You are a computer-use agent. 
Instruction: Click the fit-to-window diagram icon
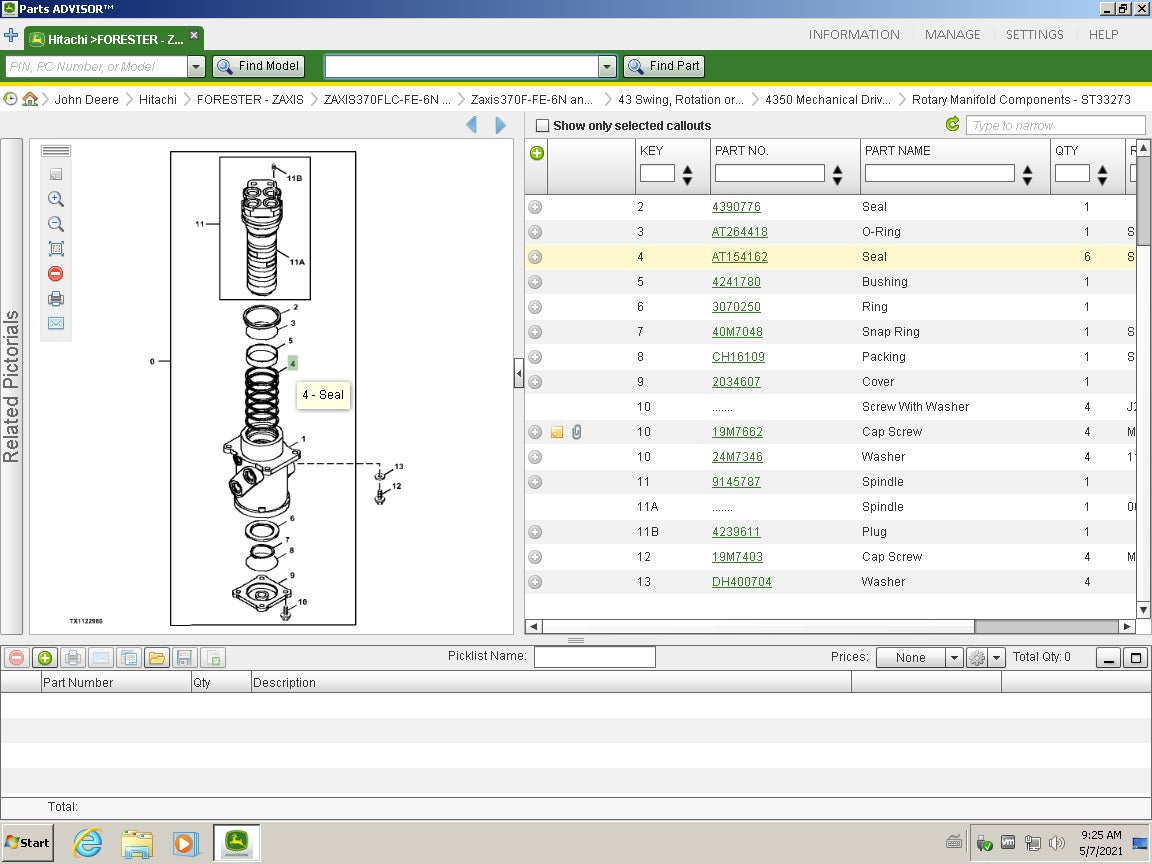56,249
